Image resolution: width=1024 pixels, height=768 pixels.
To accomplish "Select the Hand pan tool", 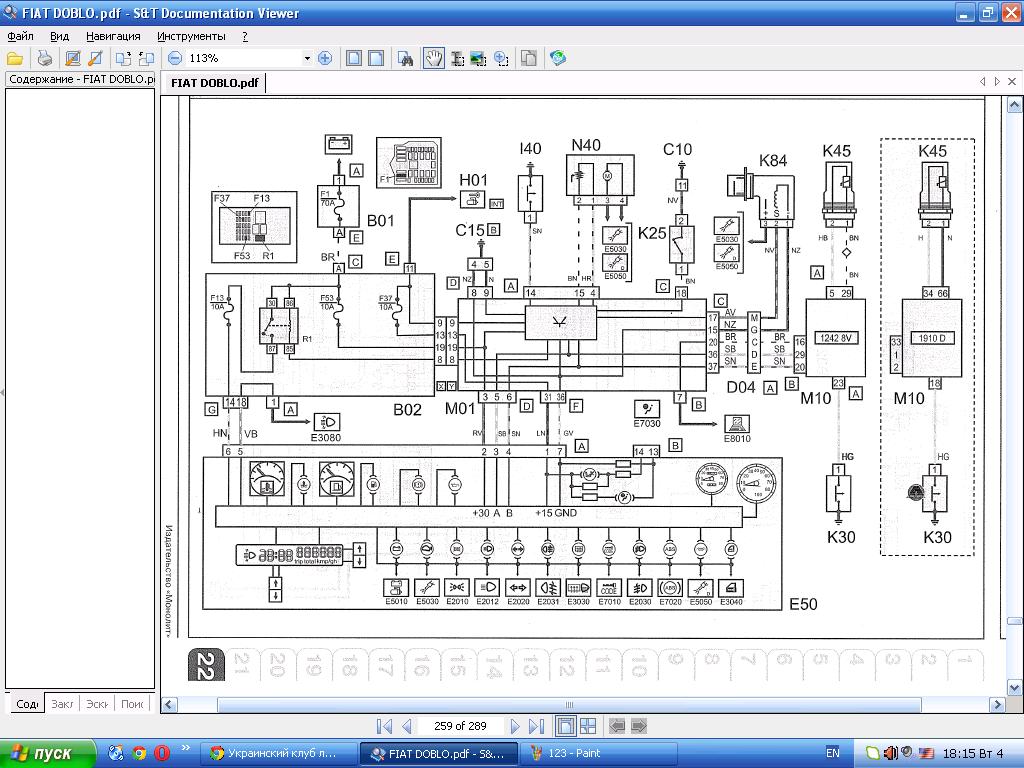I will tap(433, 59).
